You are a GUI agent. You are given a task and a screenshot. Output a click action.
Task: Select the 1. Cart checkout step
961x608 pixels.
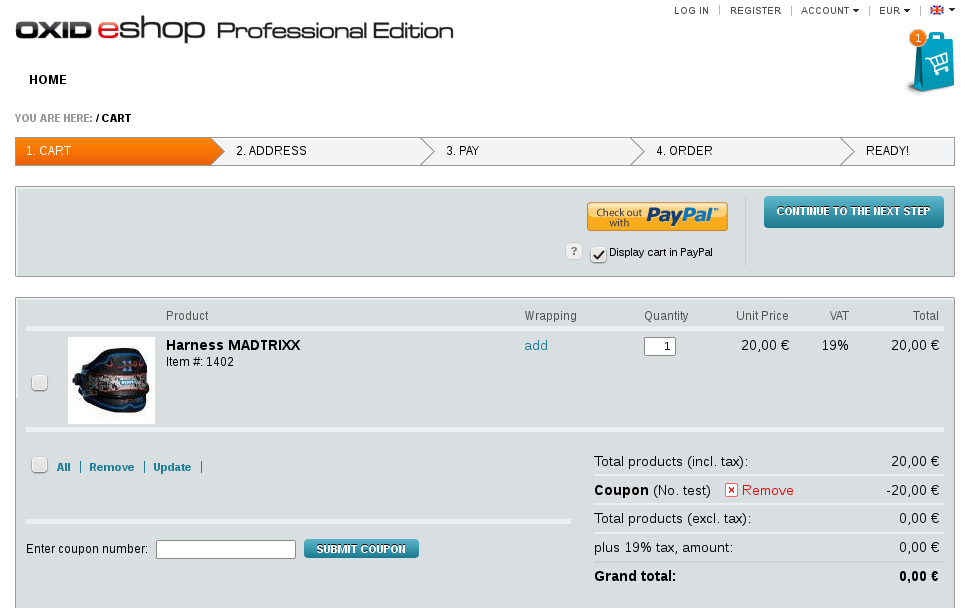(x=49, y=151)
